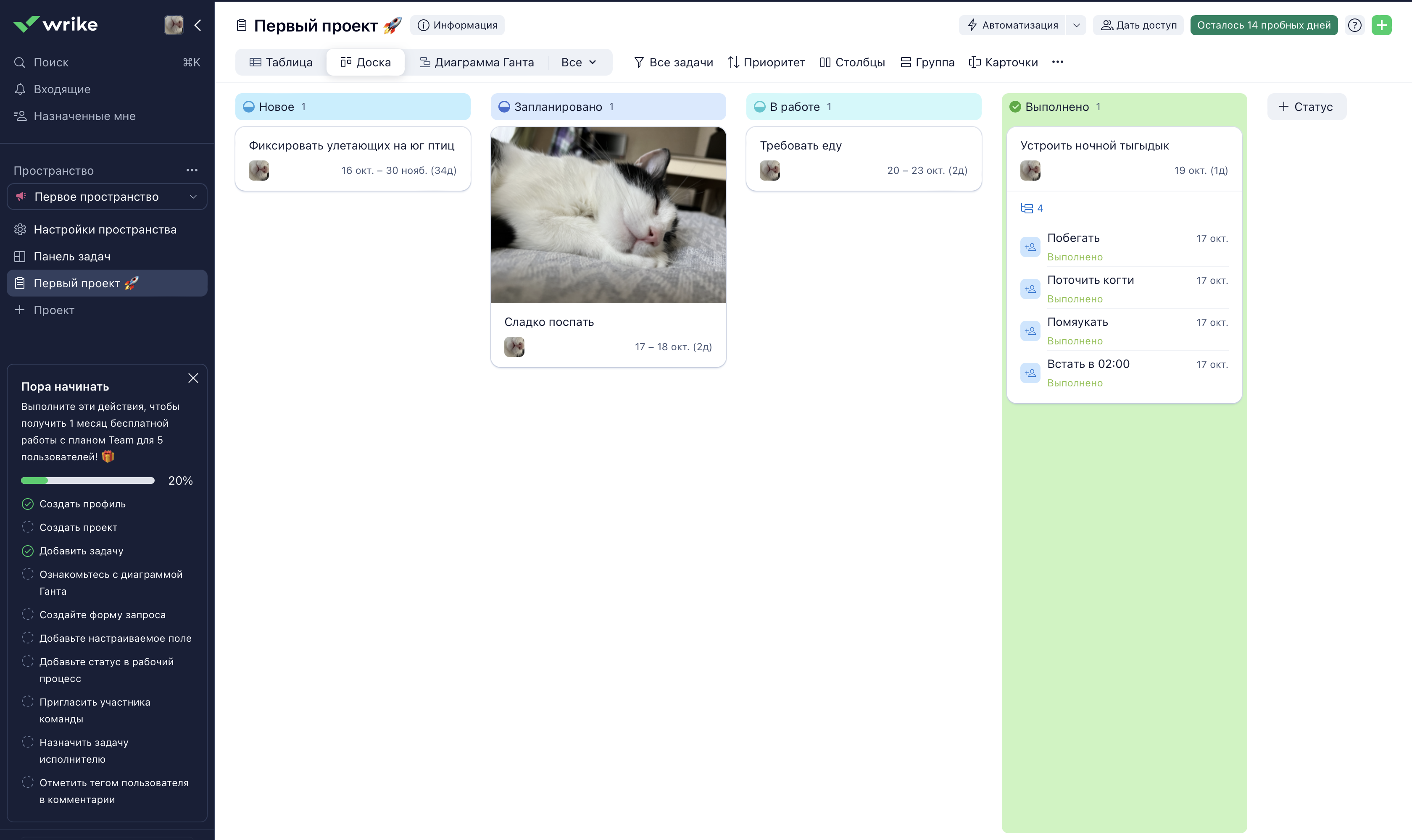Open the Первое пространство space selector

click(107, 197)
